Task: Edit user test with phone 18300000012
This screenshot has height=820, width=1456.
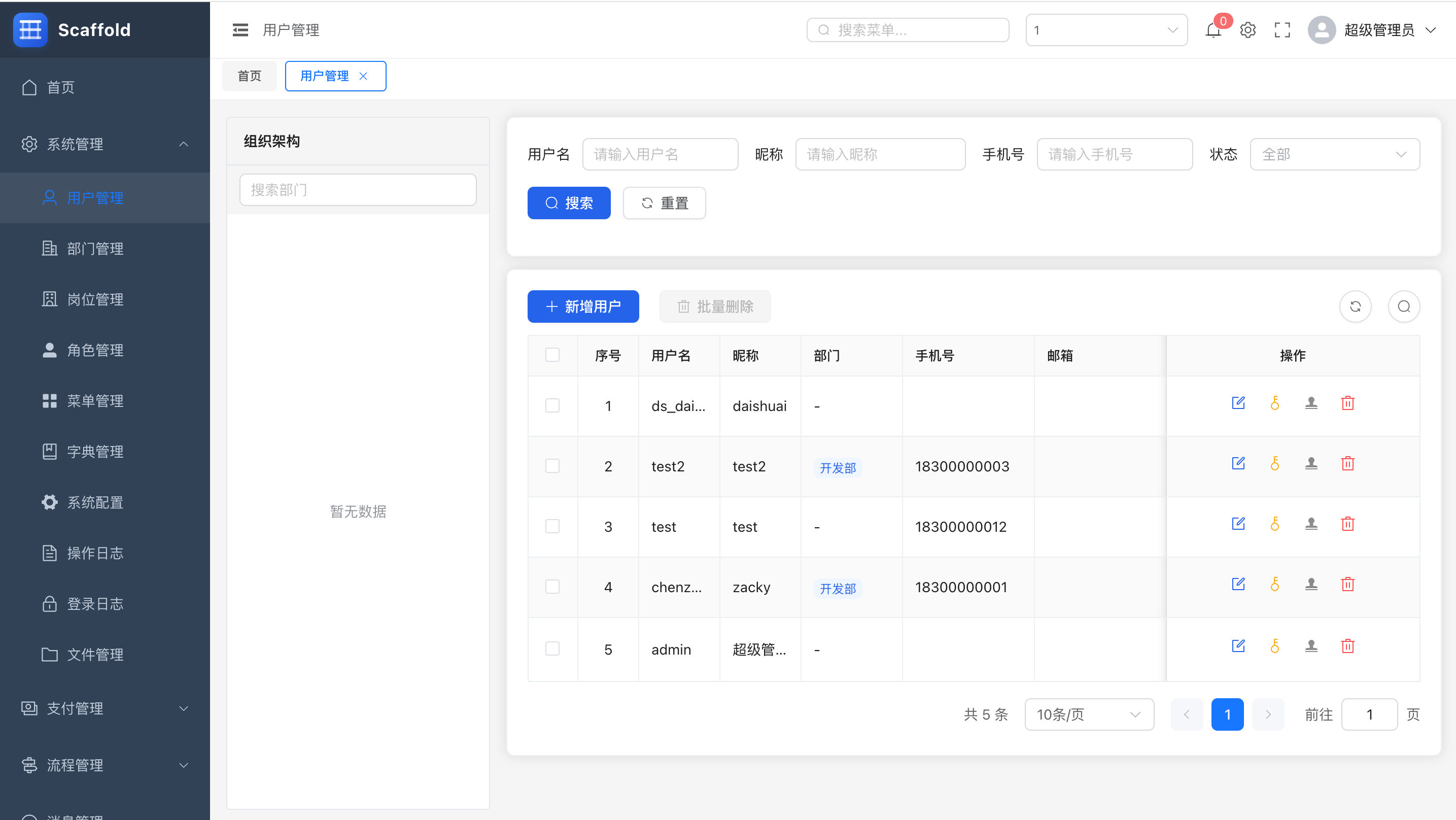Action: click(1238, 524)
